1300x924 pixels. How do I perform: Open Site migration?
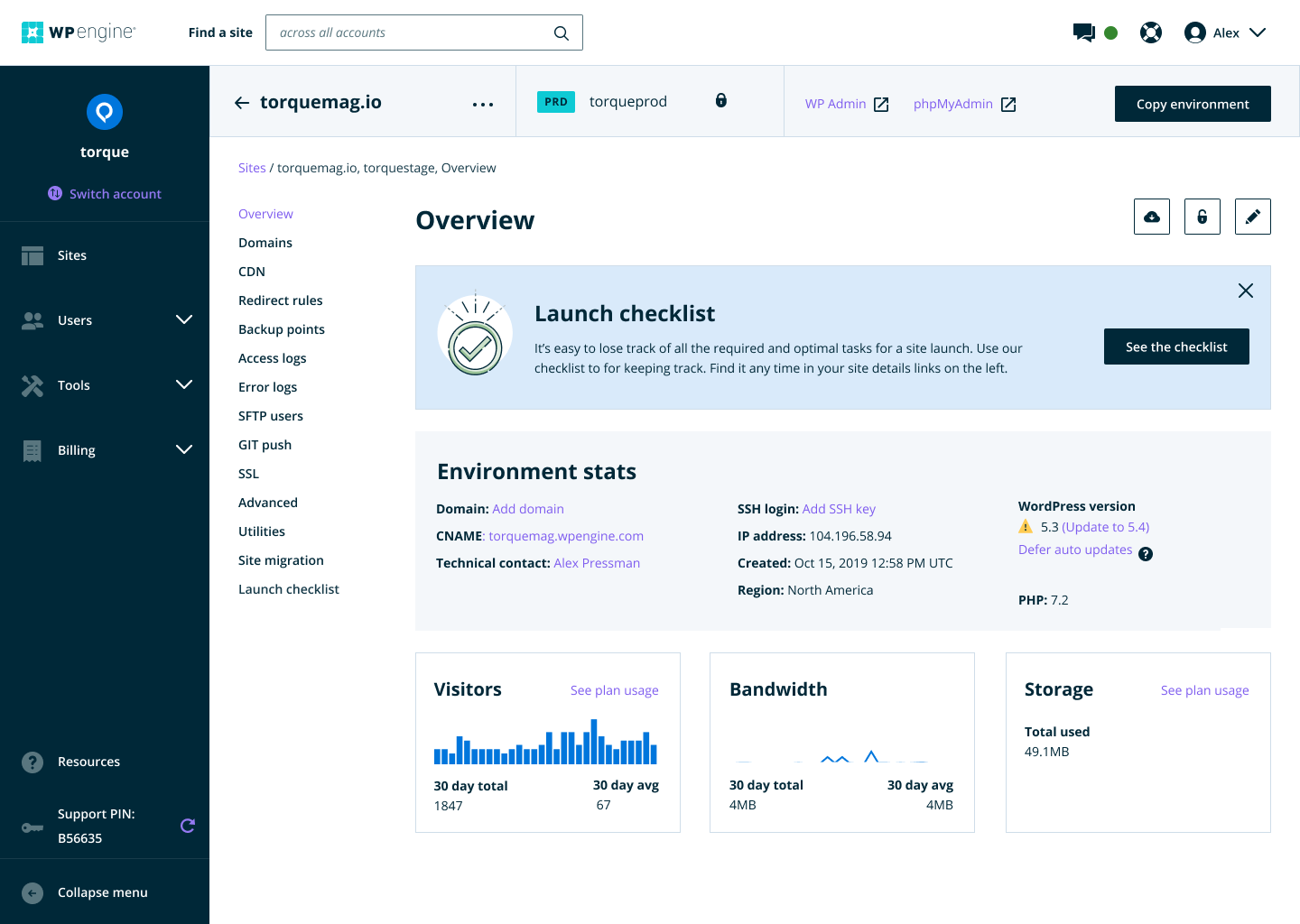pyautogui.click(x=281, y=560)
